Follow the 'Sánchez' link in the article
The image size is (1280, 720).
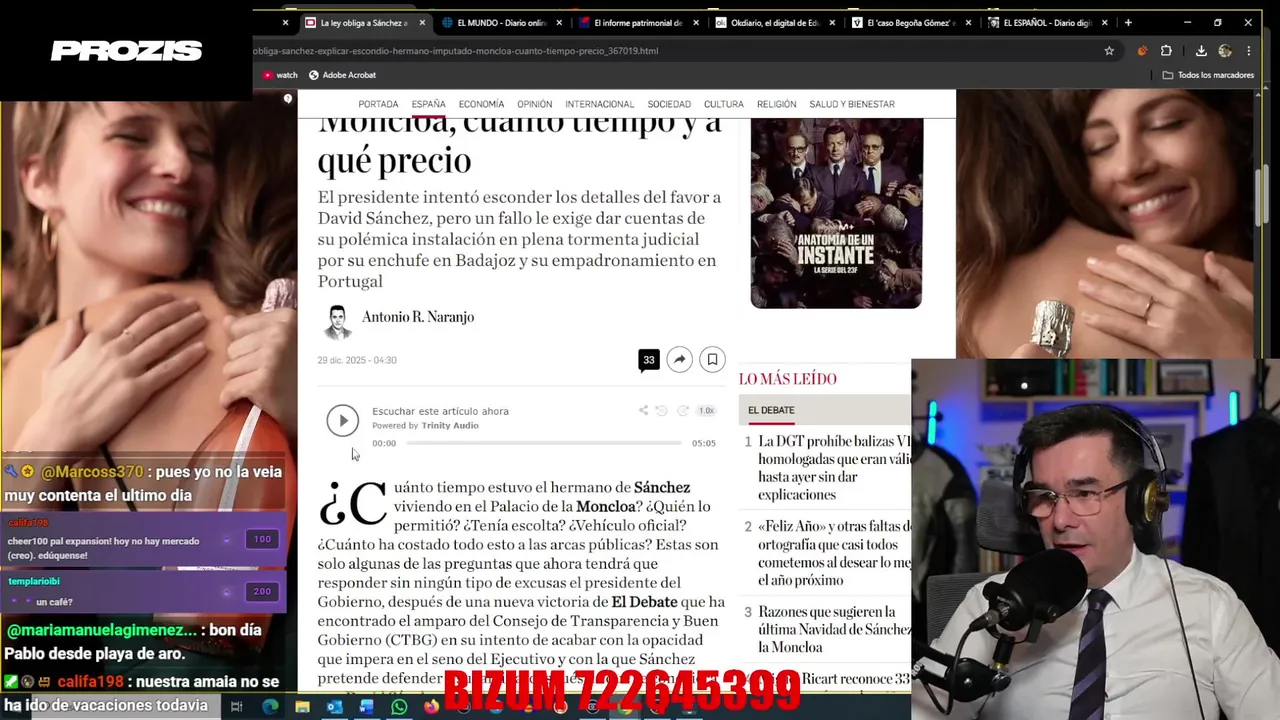[662, 487]
